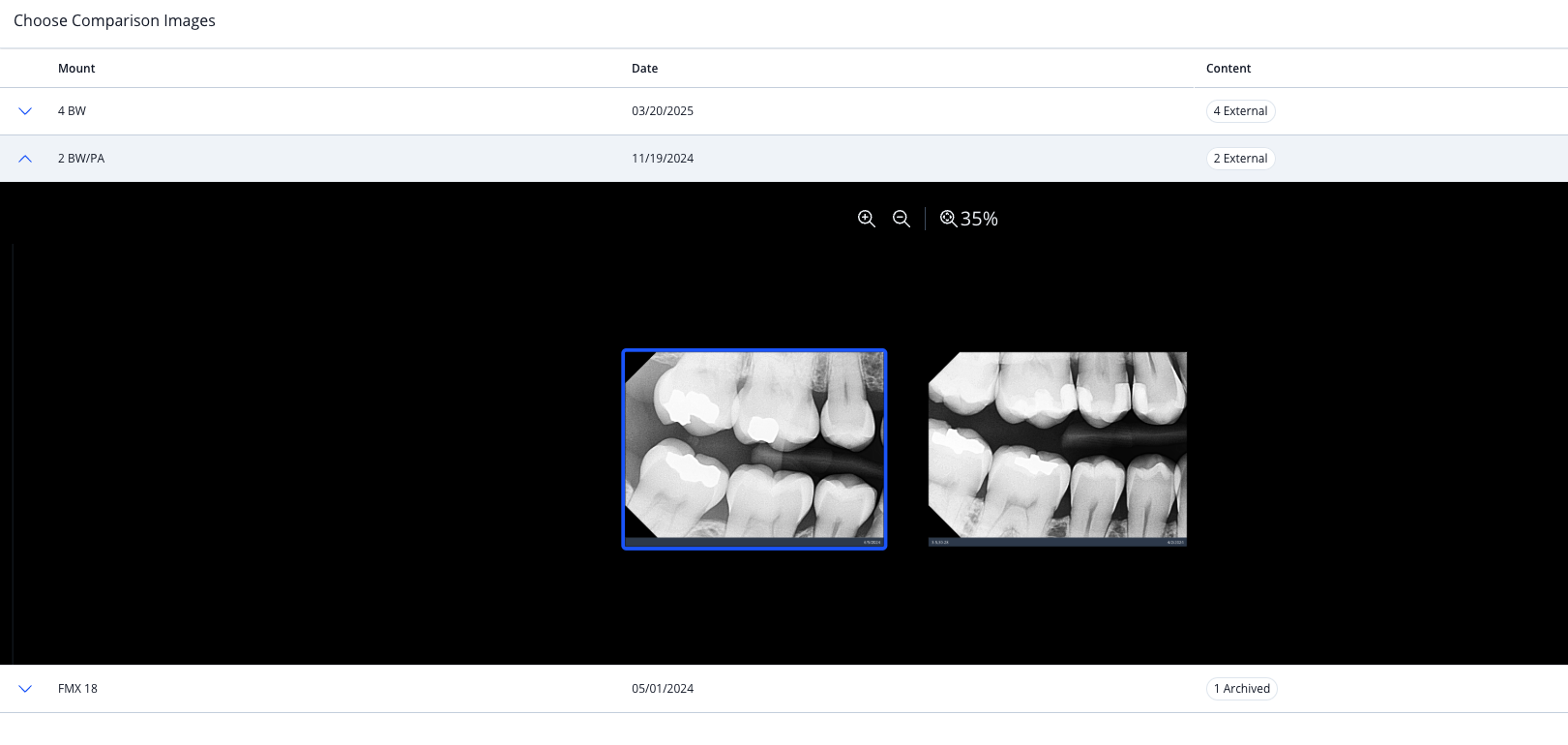Click the Choose Comparison Images title
The width and height of the screenshot is (1568, 745).
tap(114, 21)
